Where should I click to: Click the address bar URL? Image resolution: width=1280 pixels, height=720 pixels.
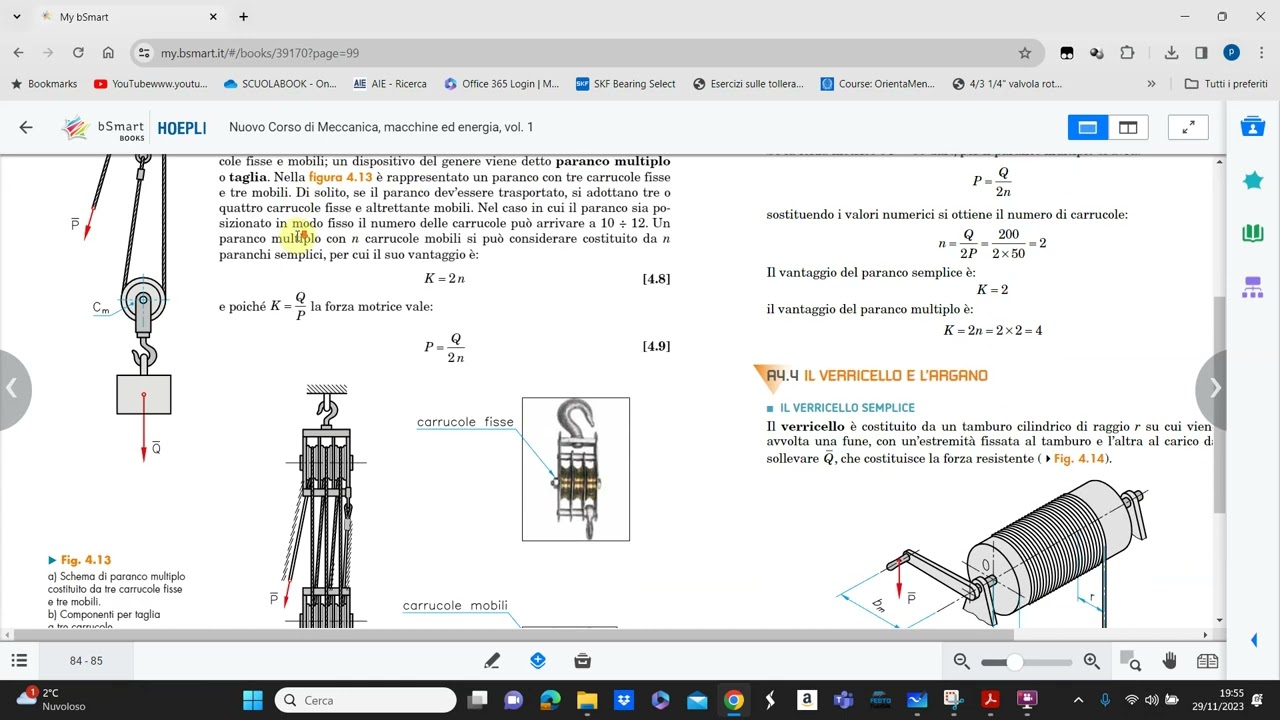tap(260, 53)
